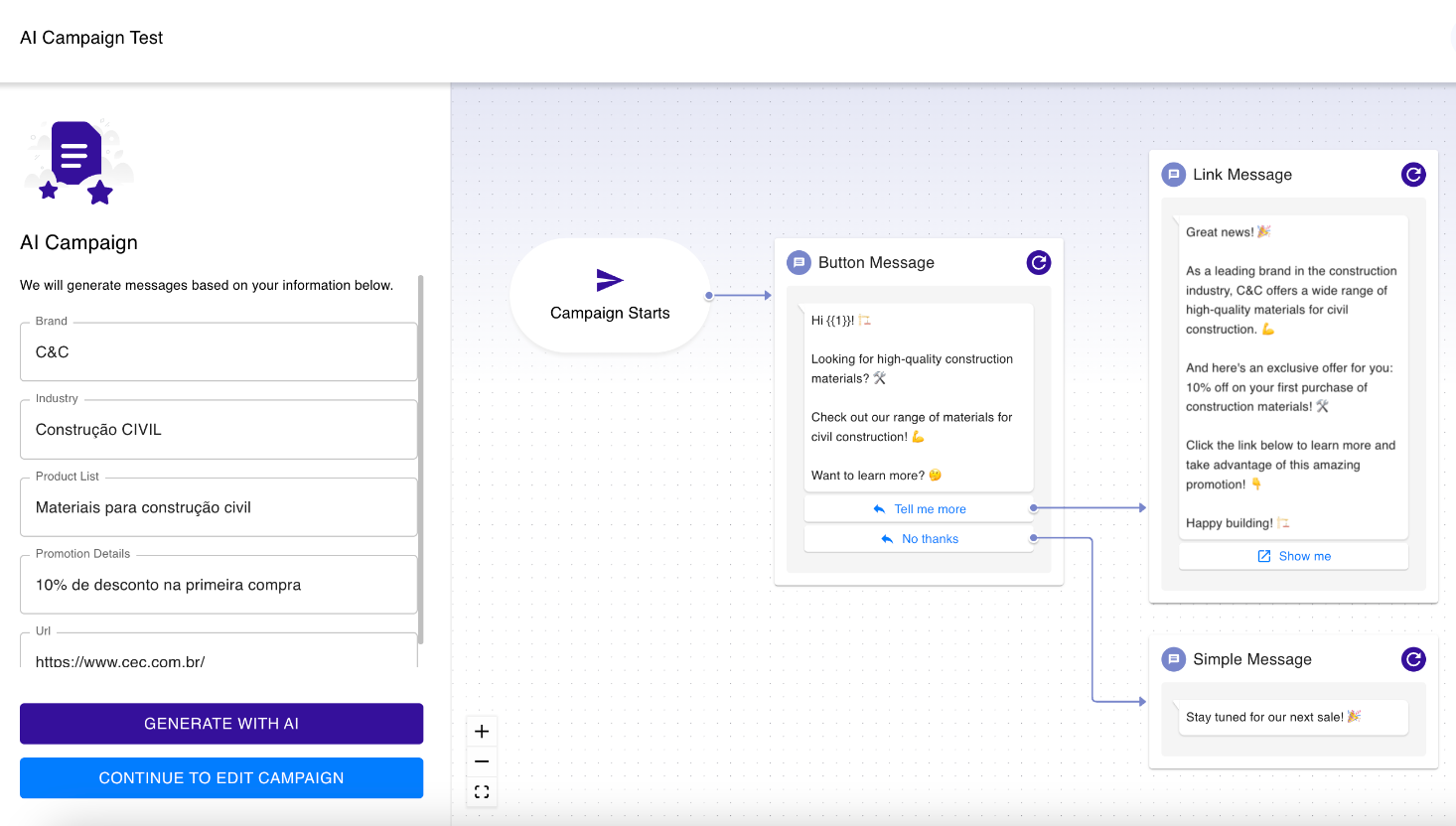Click the AI Campaign Test page title
The width and height of the screenshot is (1456, 826).
point(91,38)
